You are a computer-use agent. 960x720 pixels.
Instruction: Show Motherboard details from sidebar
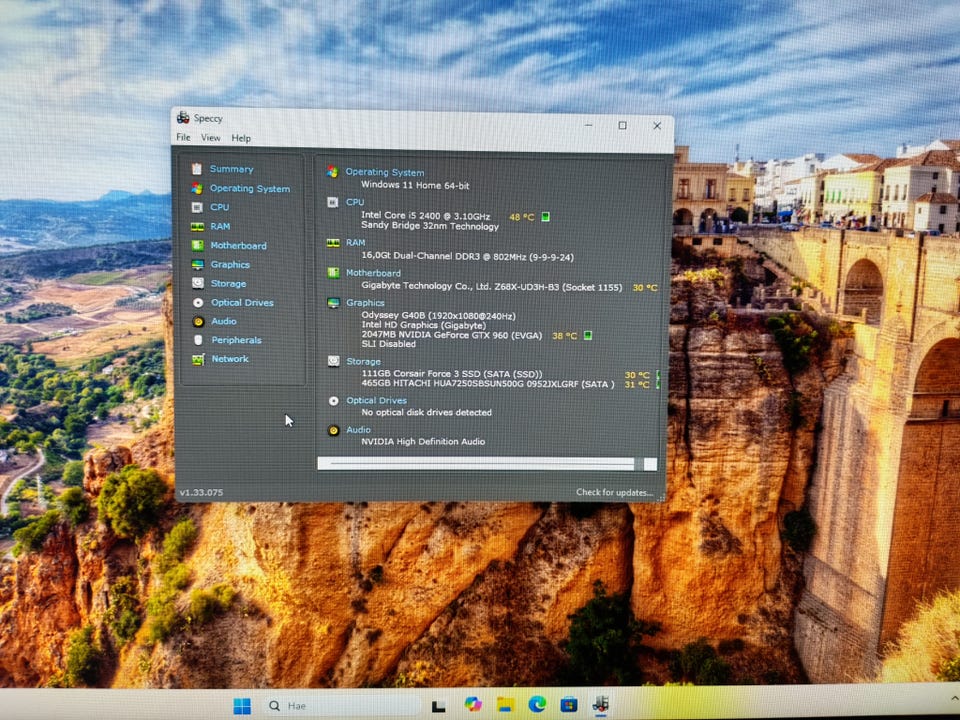coord(238,246)
